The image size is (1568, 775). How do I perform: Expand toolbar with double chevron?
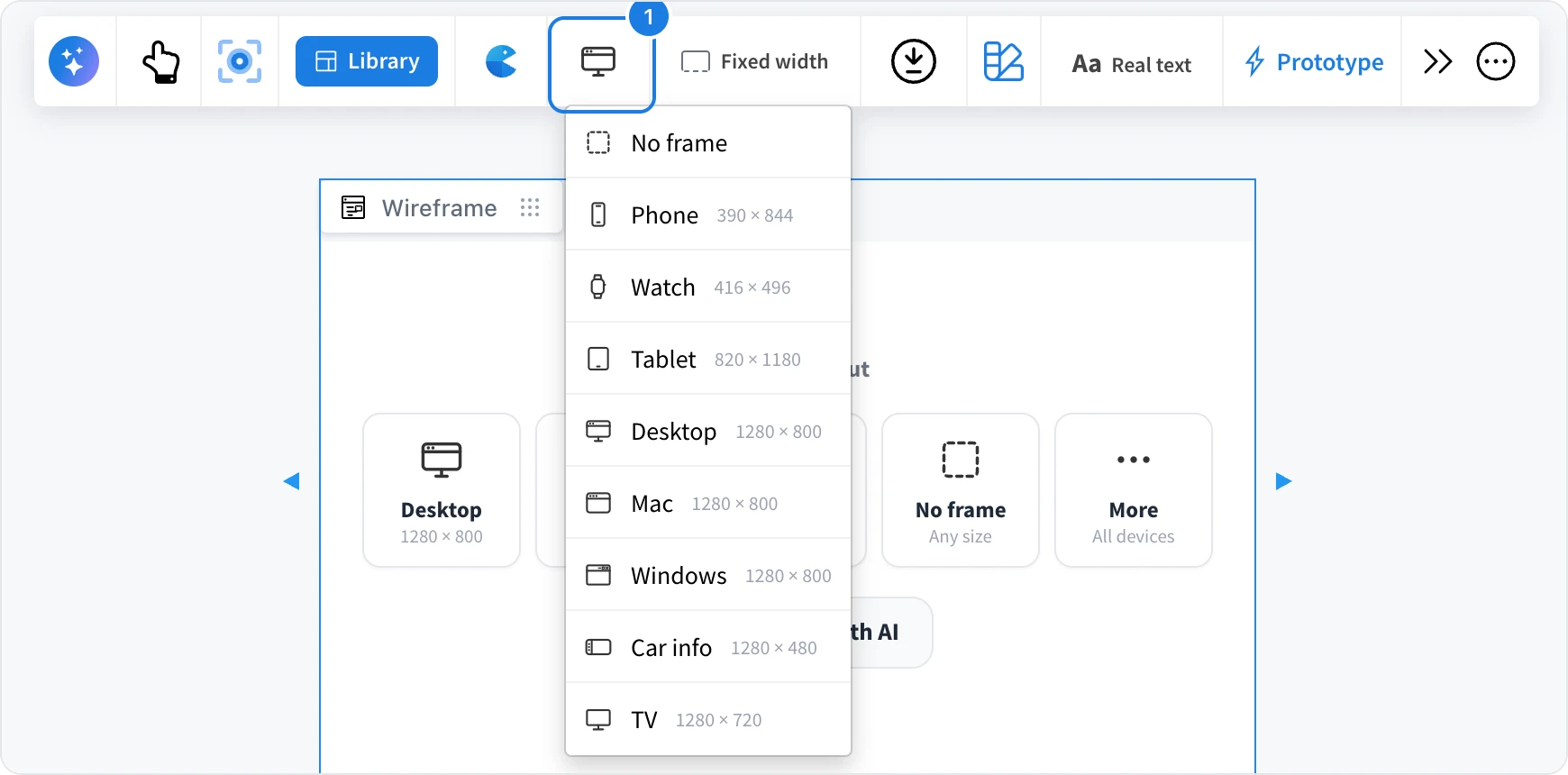[x=1437, y=61]
